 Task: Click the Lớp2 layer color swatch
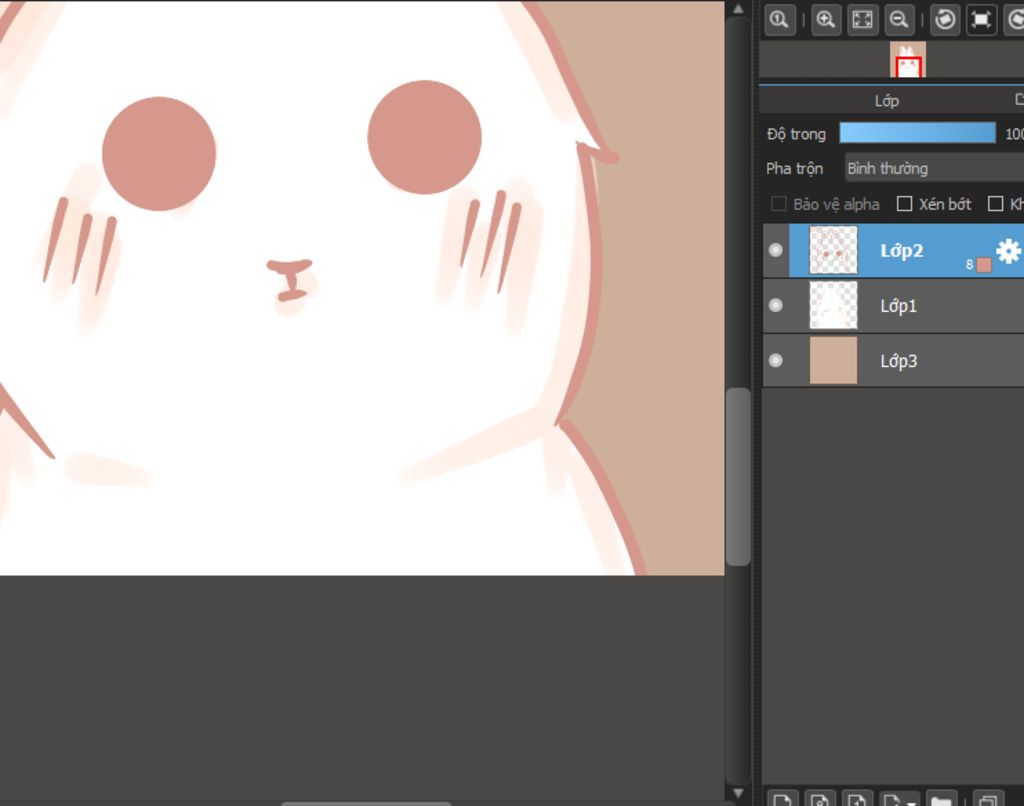click(984, 265)
